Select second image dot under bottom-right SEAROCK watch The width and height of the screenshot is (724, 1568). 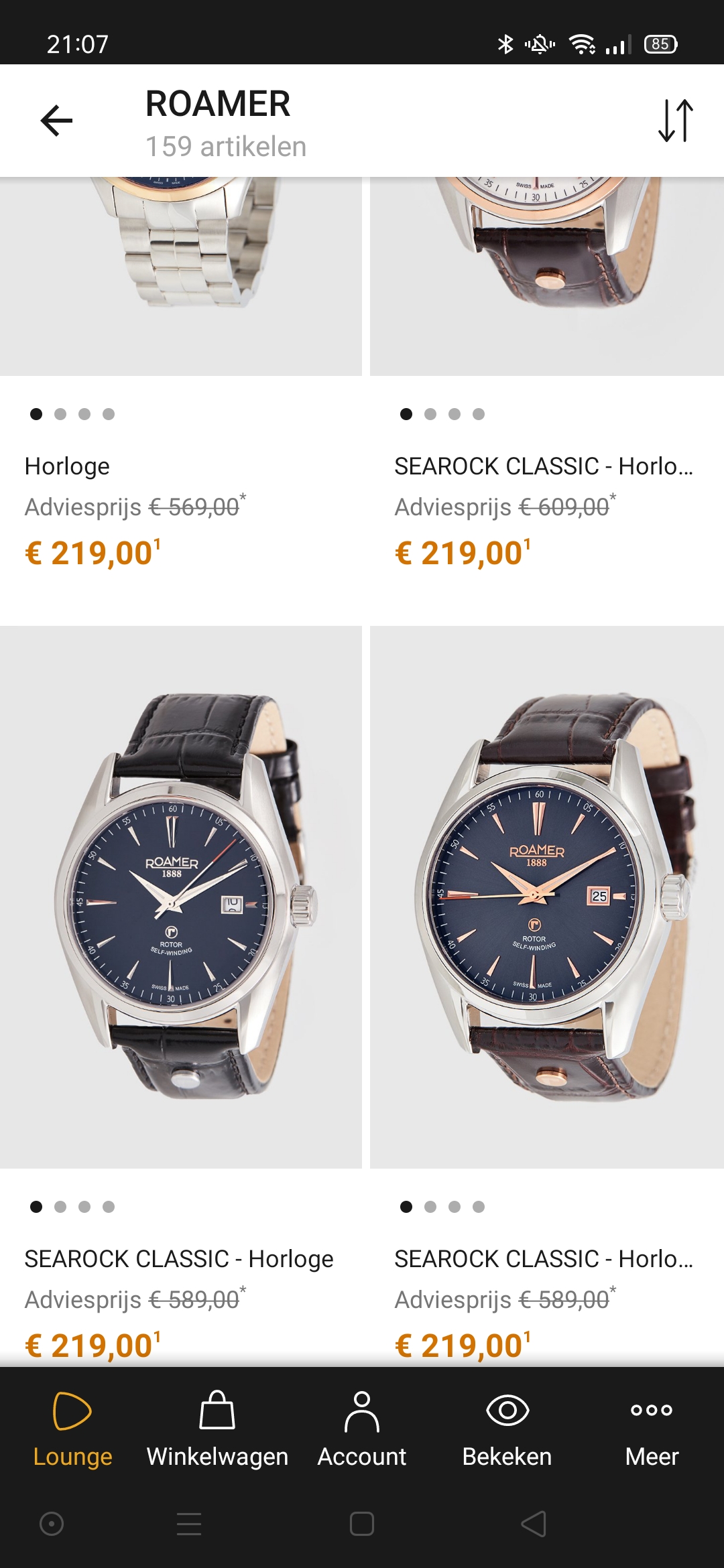pyautogui.click(x=430, y=1207)
